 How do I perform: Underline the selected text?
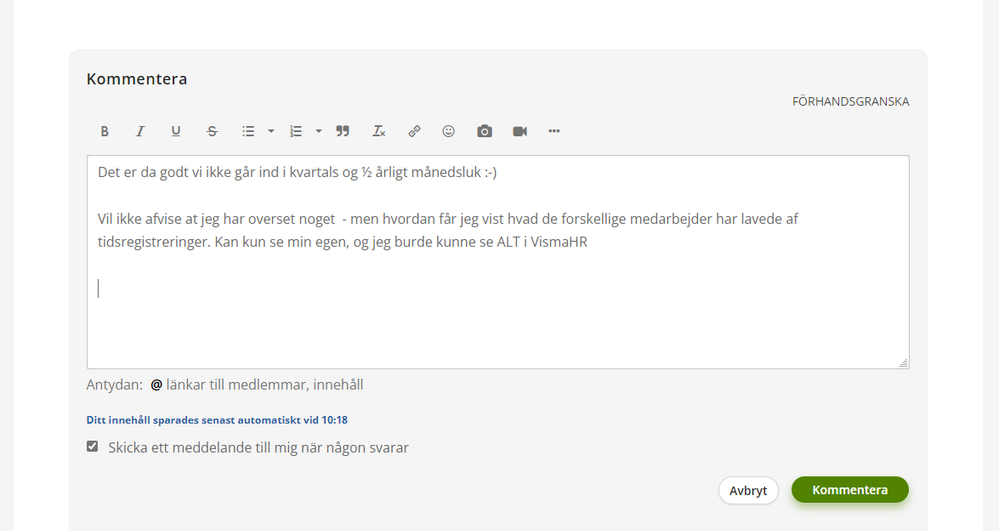176,131
